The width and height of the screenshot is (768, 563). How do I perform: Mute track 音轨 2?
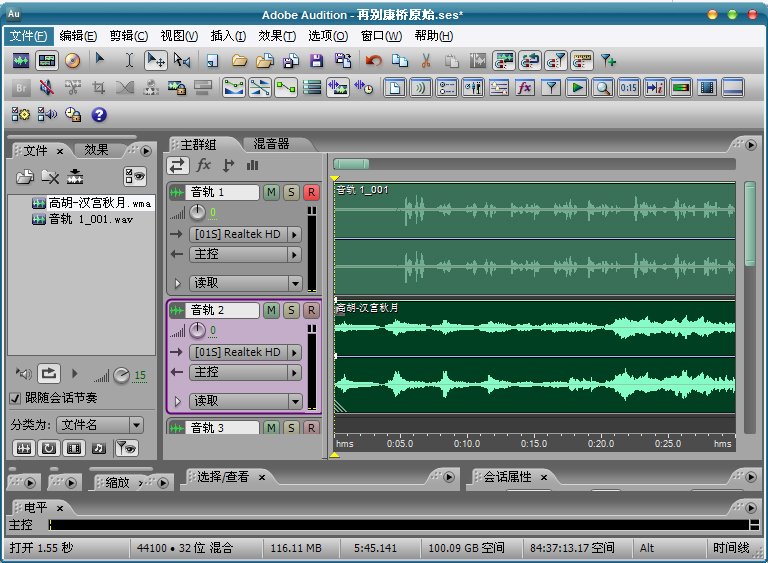271,310
